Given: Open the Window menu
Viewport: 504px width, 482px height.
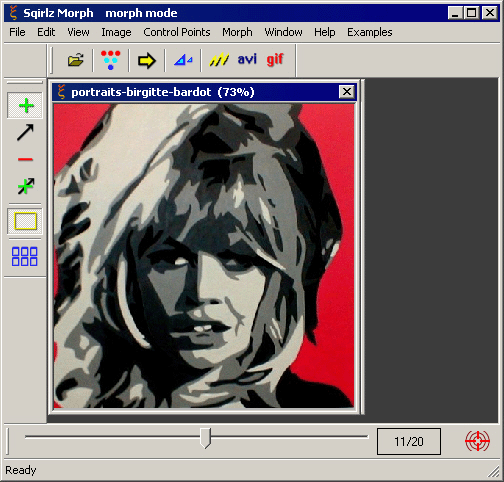Looking at the screenshot, I should click(283, 32).
